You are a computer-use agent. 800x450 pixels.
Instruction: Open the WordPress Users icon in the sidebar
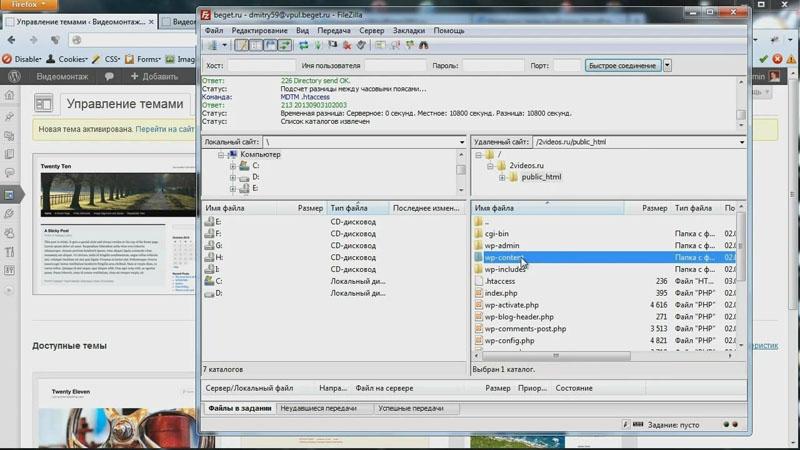pos(9,233)
